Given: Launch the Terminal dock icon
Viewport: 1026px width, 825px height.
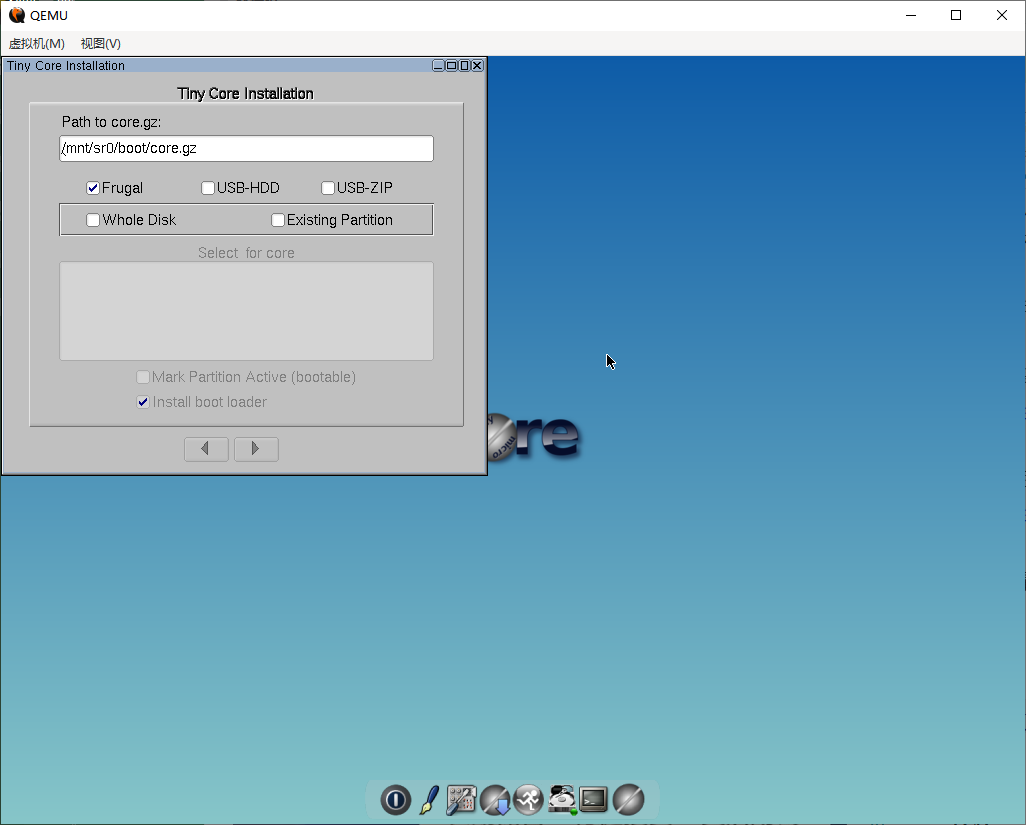Looking at the screenshot, I should point(593,799).
